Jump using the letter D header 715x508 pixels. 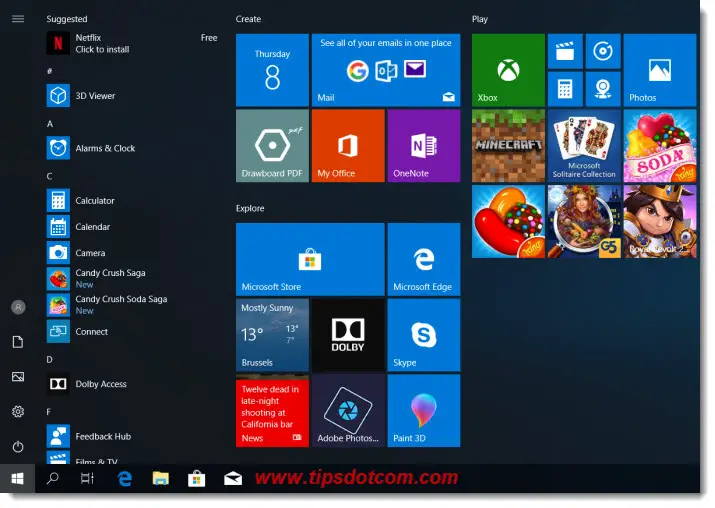(49, 359)
